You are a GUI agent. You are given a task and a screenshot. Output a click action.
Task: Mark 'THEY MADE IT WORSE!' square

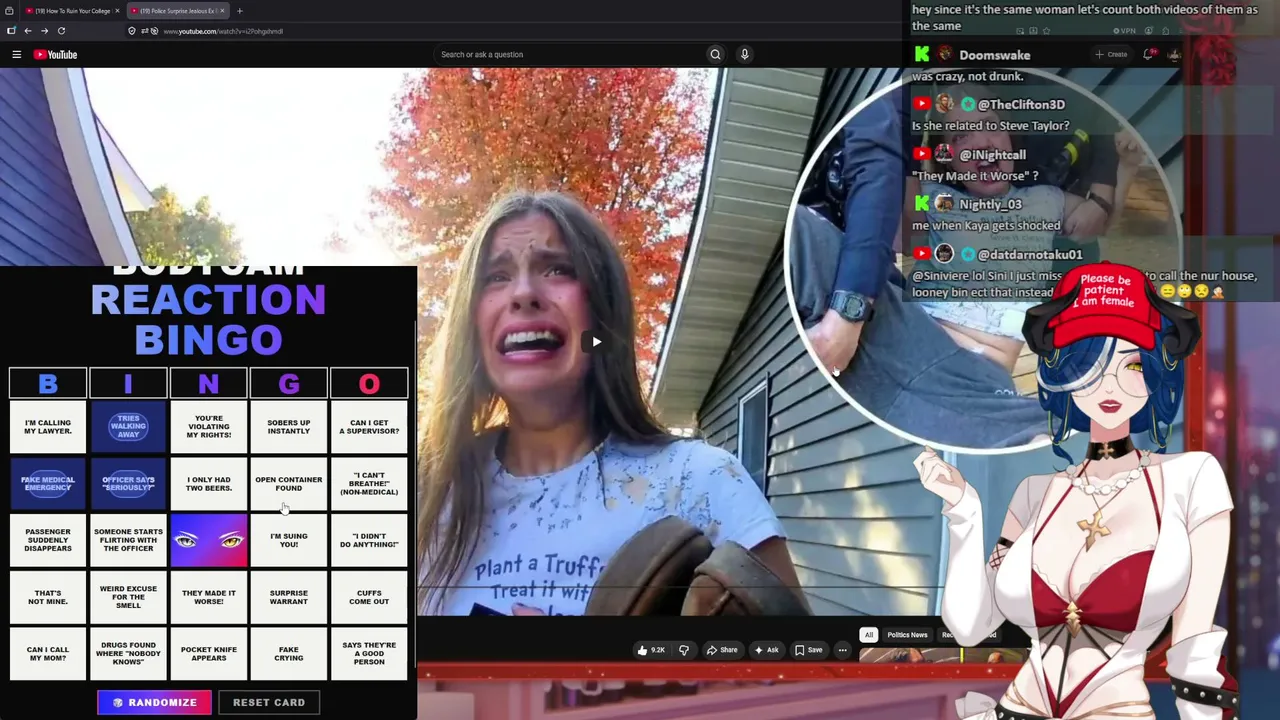click(208, 597)
